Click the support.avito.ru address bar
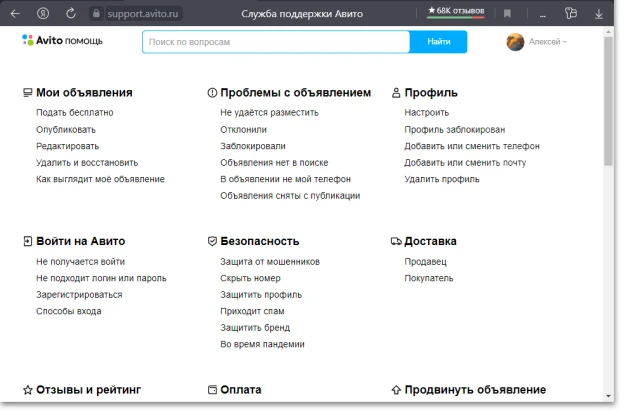This screenshot has width=624, height=412. (x=143, y=14)
